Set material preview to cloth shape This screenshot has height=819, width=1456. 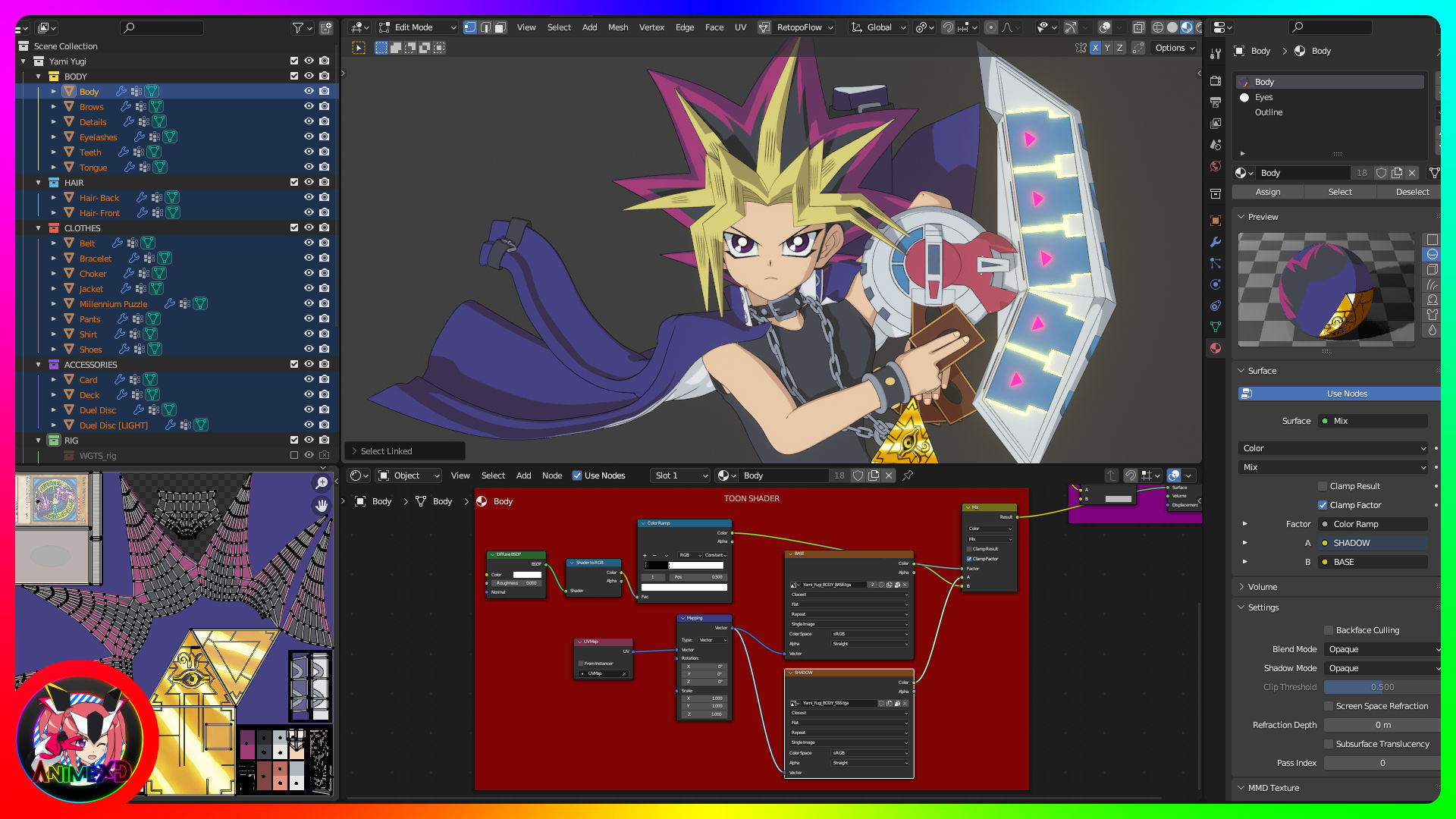(1432, 315)
